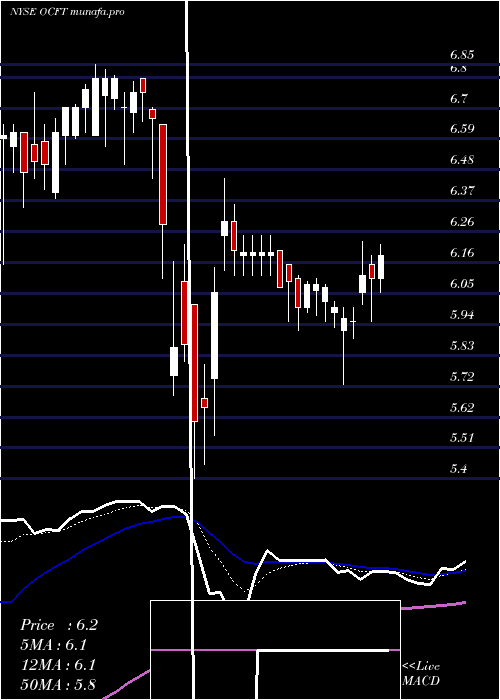
Task: Click the tall red candle falling from 6.59
Action: [163, 175]
